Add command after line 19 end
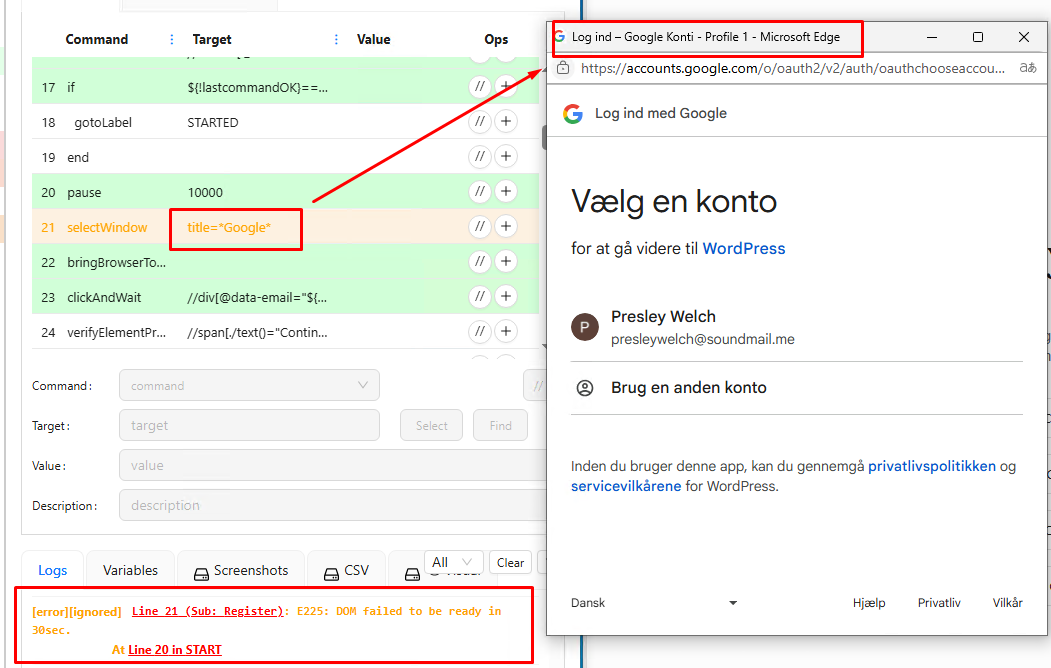The width and height of the screenshot is (1051, 668). [506, 157]
